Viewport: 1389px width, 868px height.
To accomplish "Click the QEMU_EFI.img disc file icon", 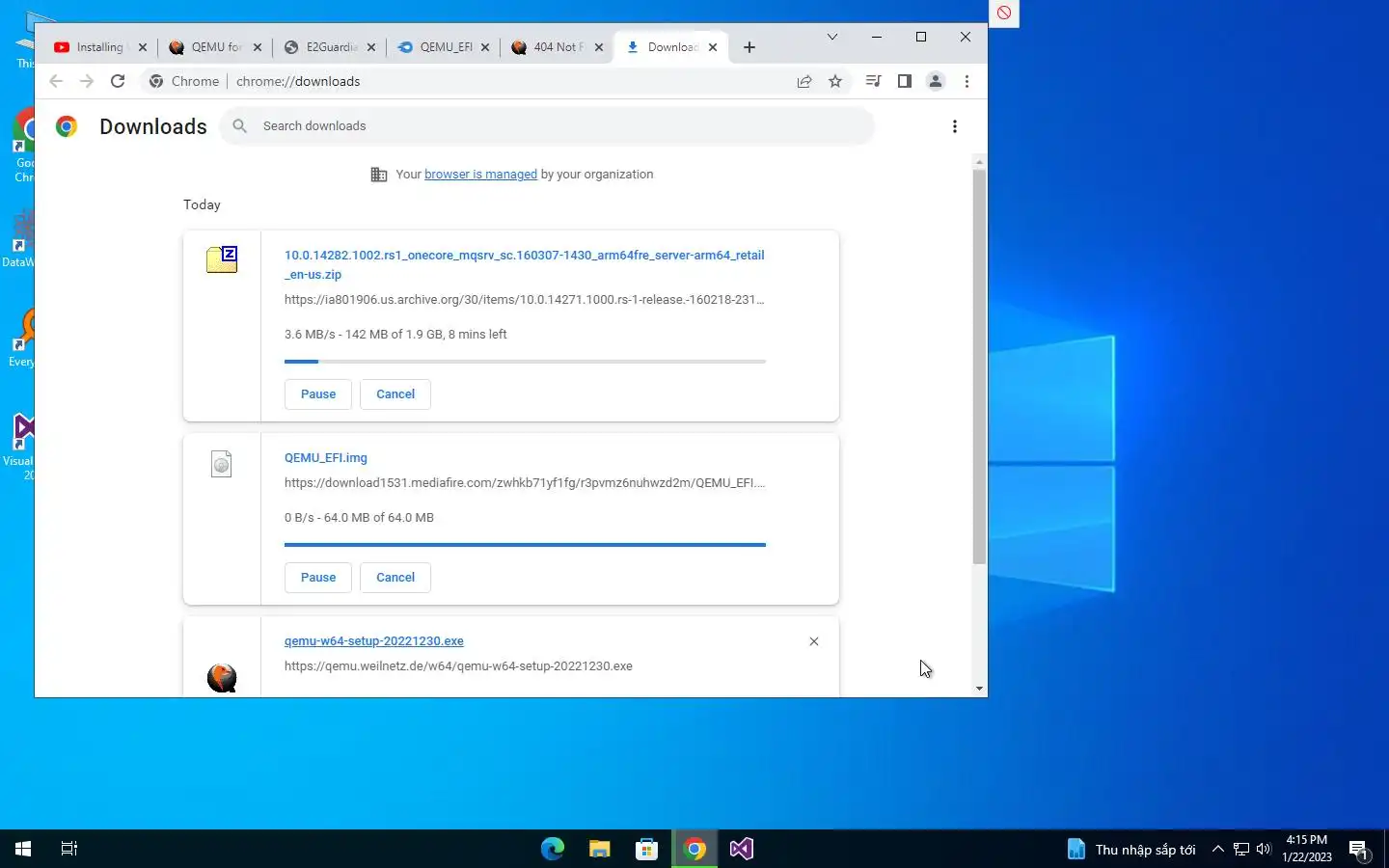I will coord(222,464).
